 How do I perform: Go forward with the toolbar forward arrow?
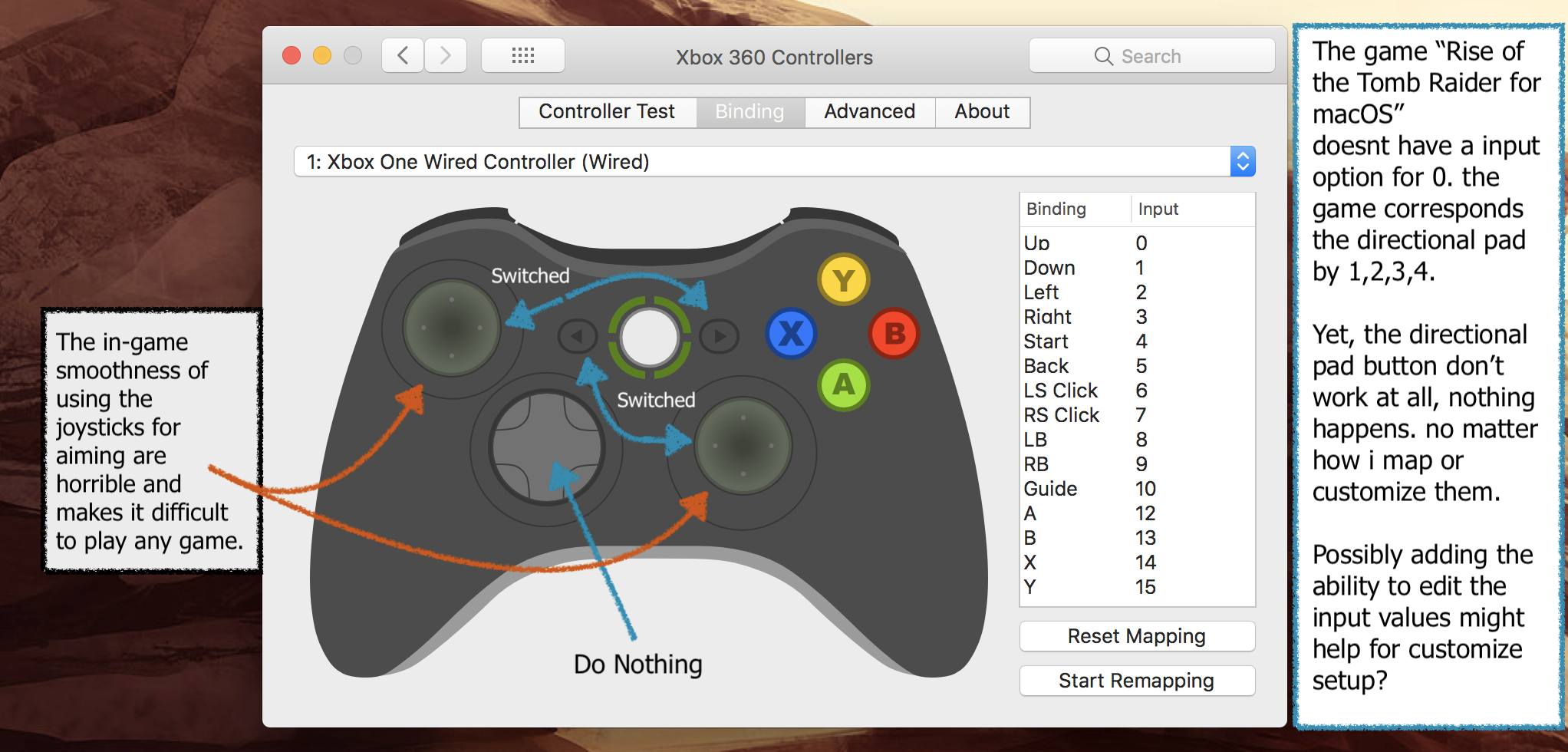point(446,56)
